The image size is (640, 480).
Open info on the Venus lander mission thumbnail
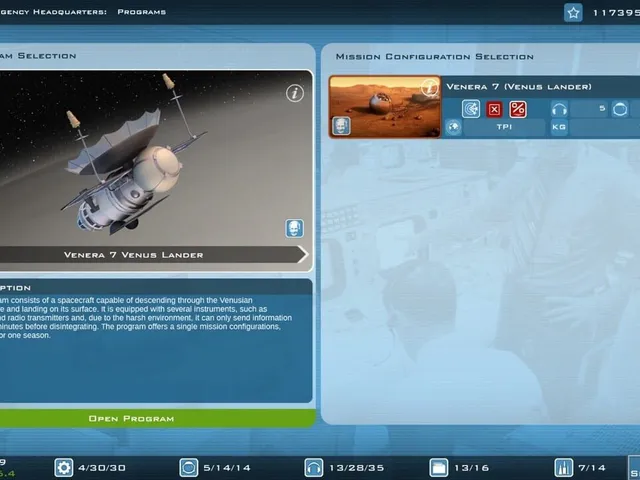click(429, 87)
